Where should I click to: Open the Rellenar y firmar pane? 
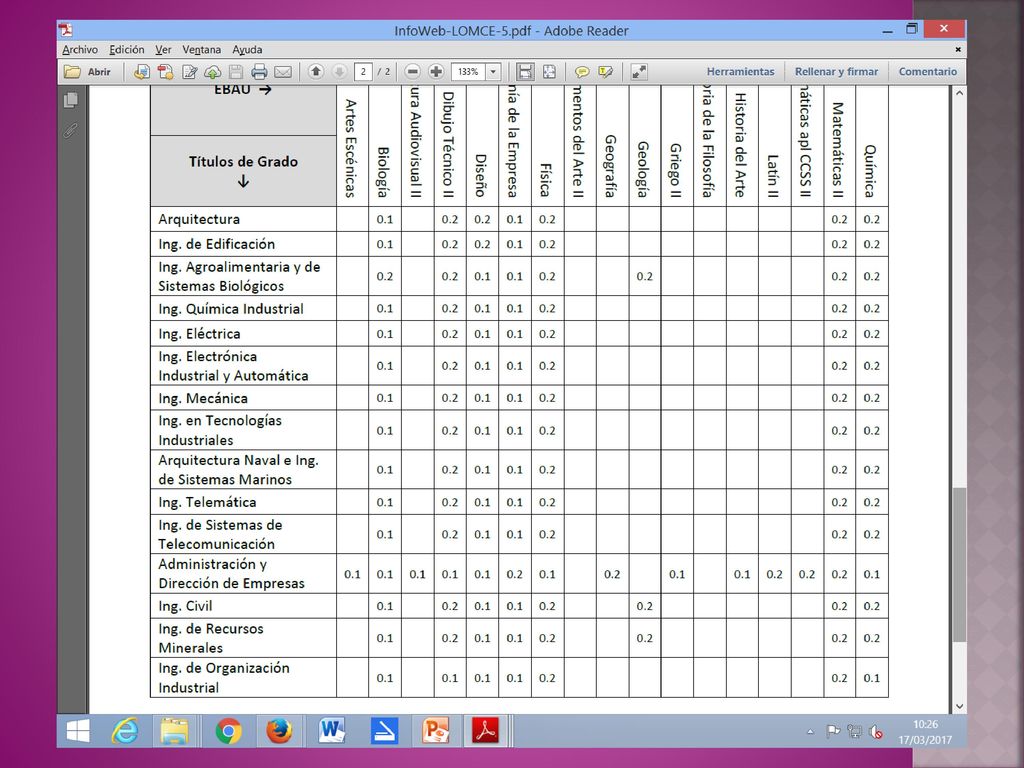point(837,72)
